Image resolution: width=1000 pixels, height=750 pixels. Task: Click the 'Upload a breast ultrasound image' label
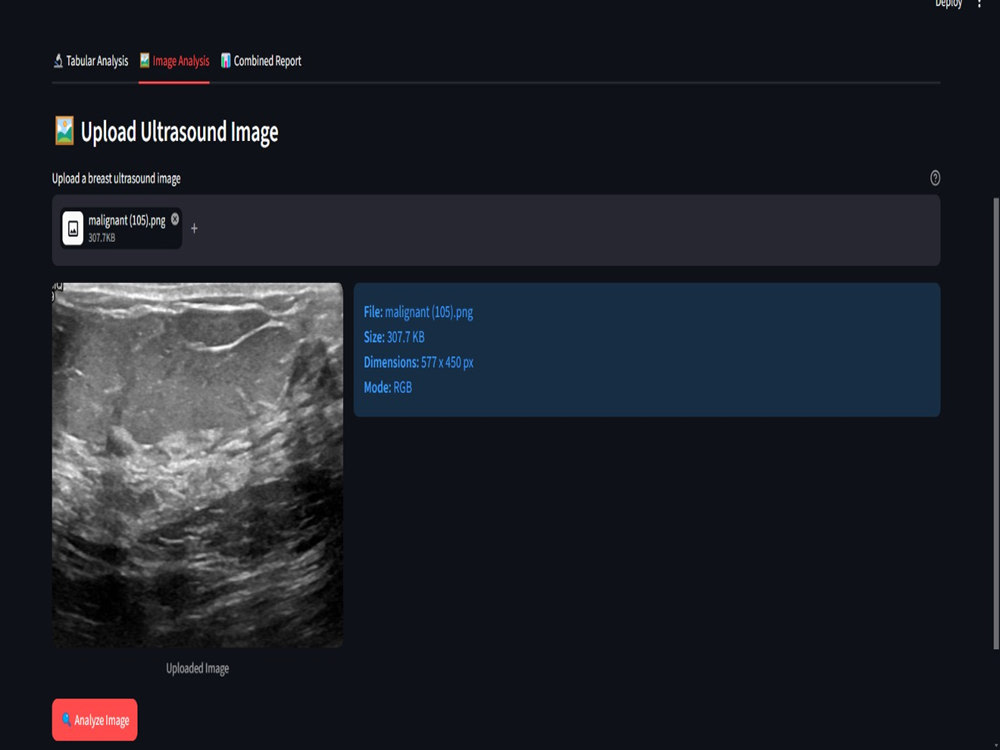tap(116, 179)
